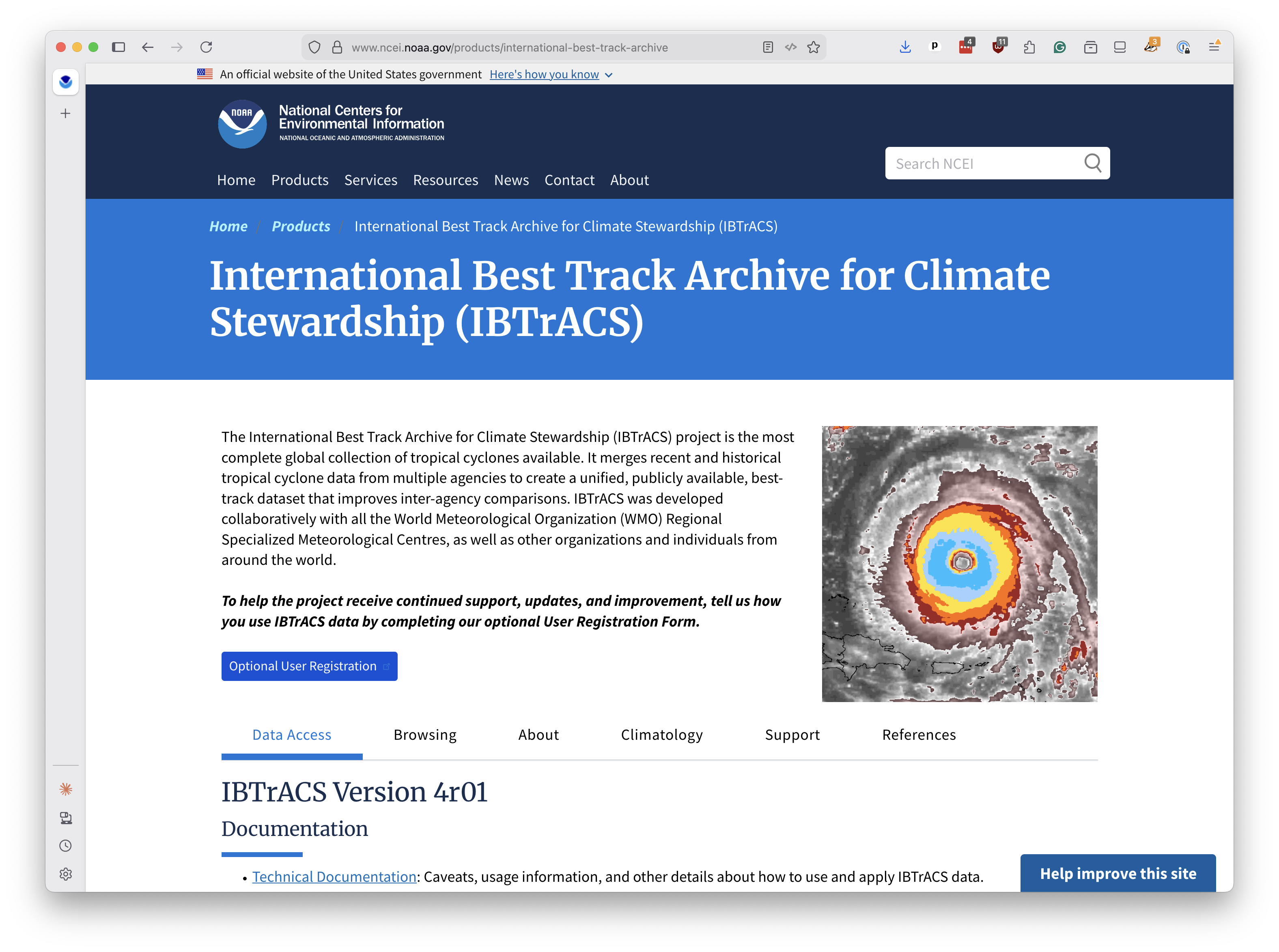Reload the current page

(x=206, y=47)
